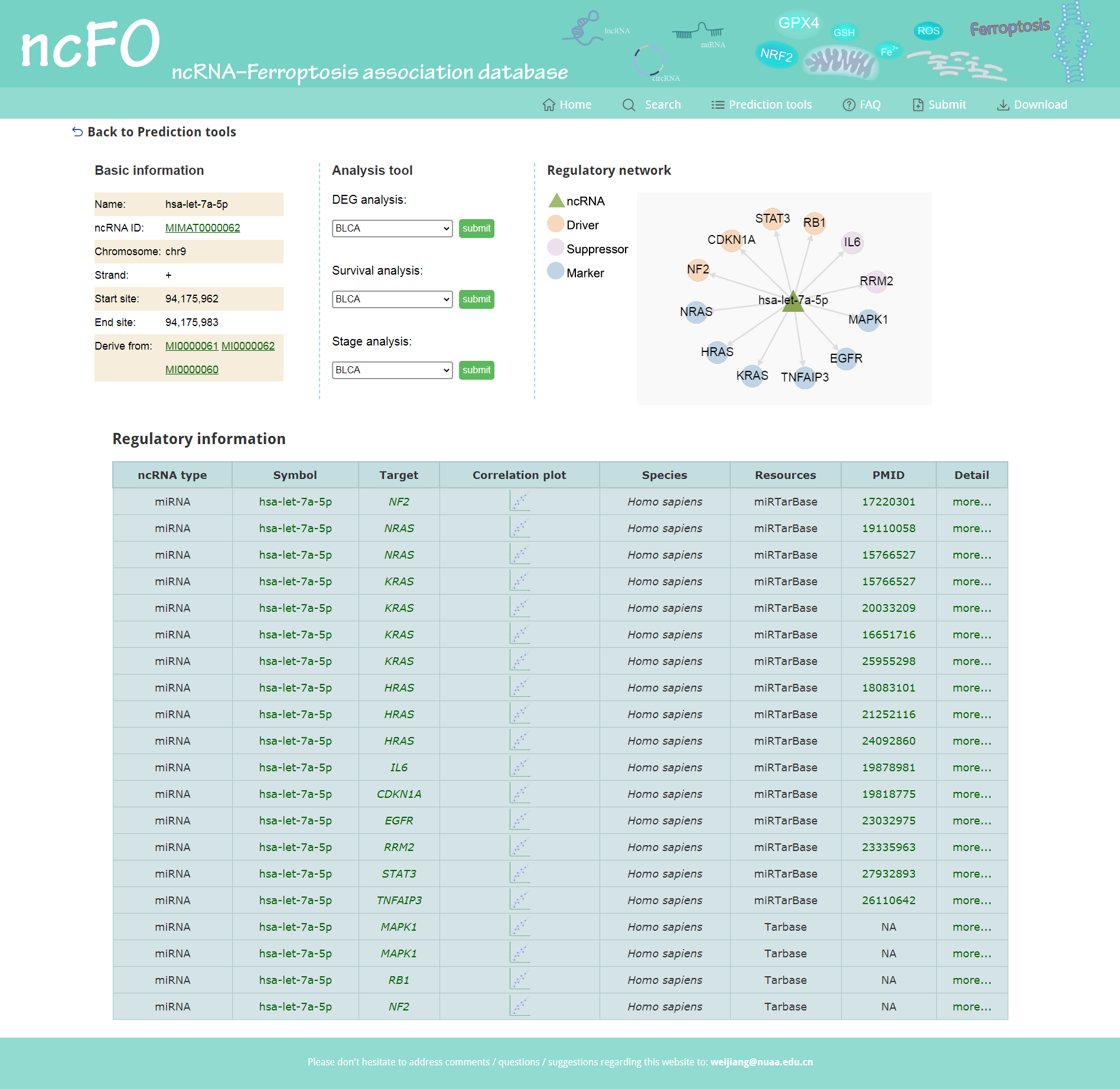Screen dimensions: 1120x1089
Task: Open correlation plot icon for PMID 20033209
Action: [x=520, y=608]
